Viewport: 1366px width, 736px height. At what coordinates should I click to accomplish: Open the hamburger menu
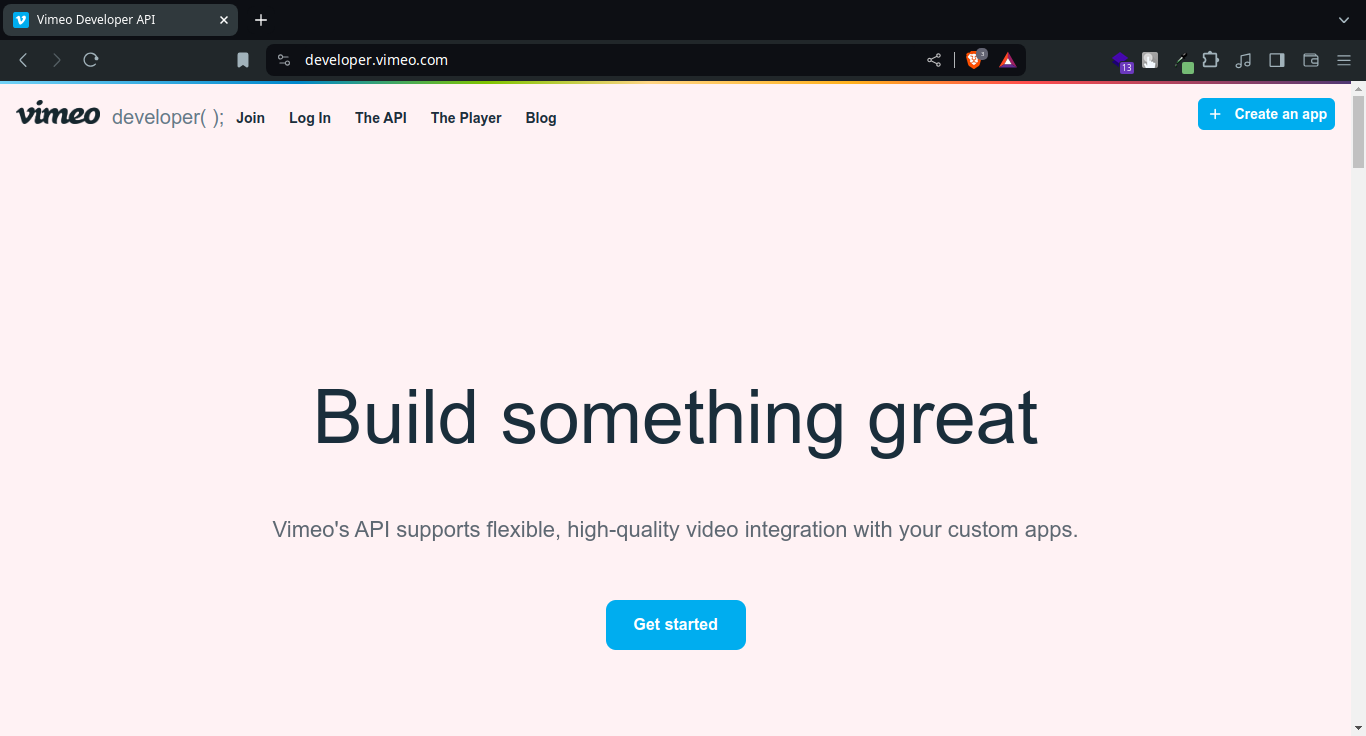(1344, 60)
